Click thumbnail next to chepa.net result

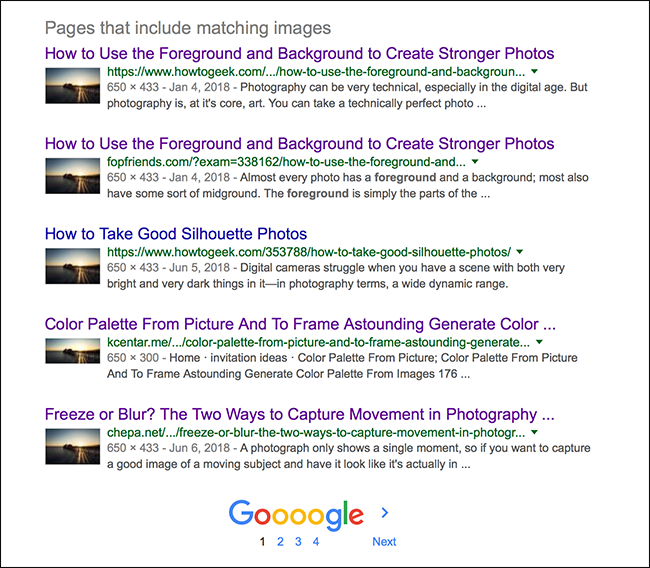click(73, 447)
